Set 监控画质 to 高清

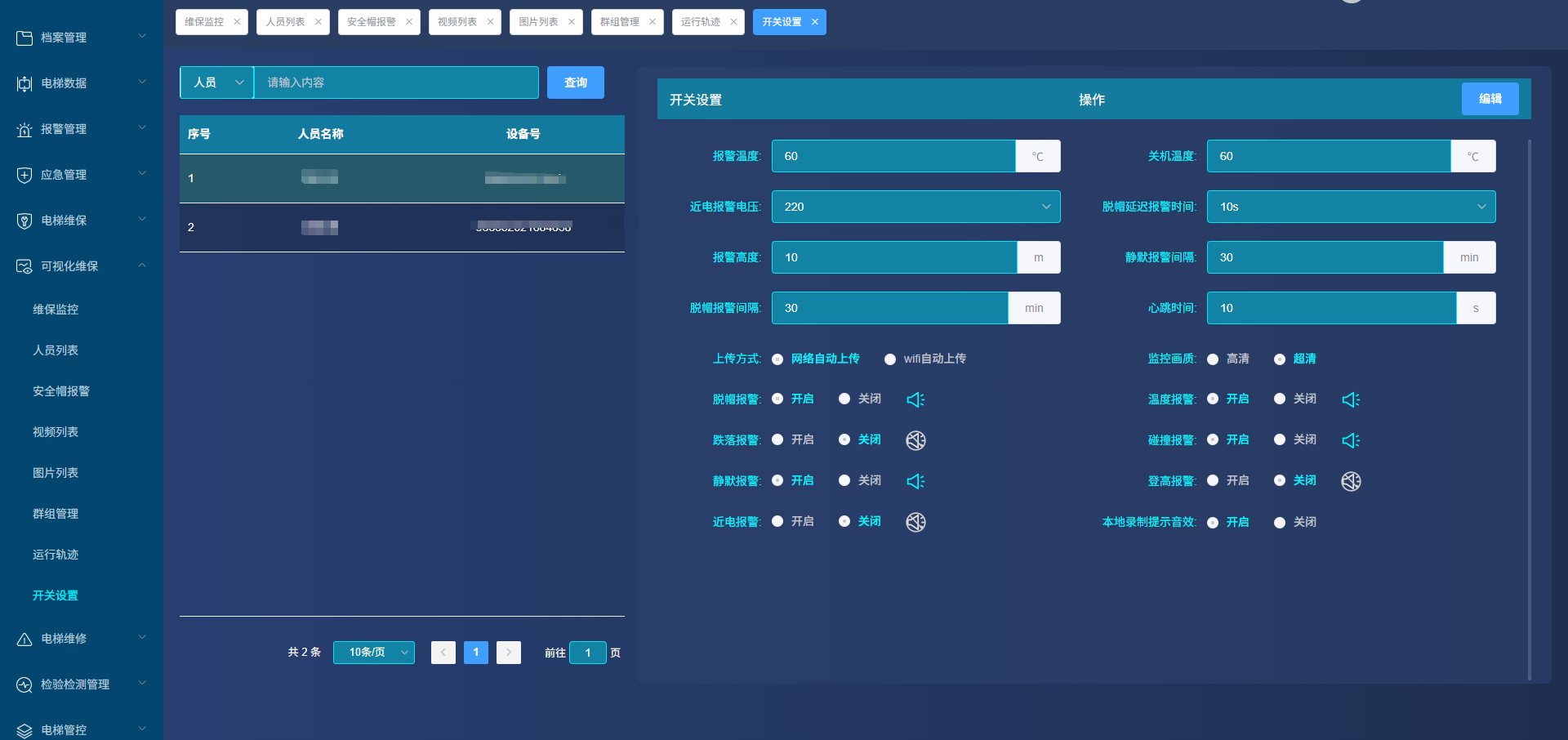1213,359
